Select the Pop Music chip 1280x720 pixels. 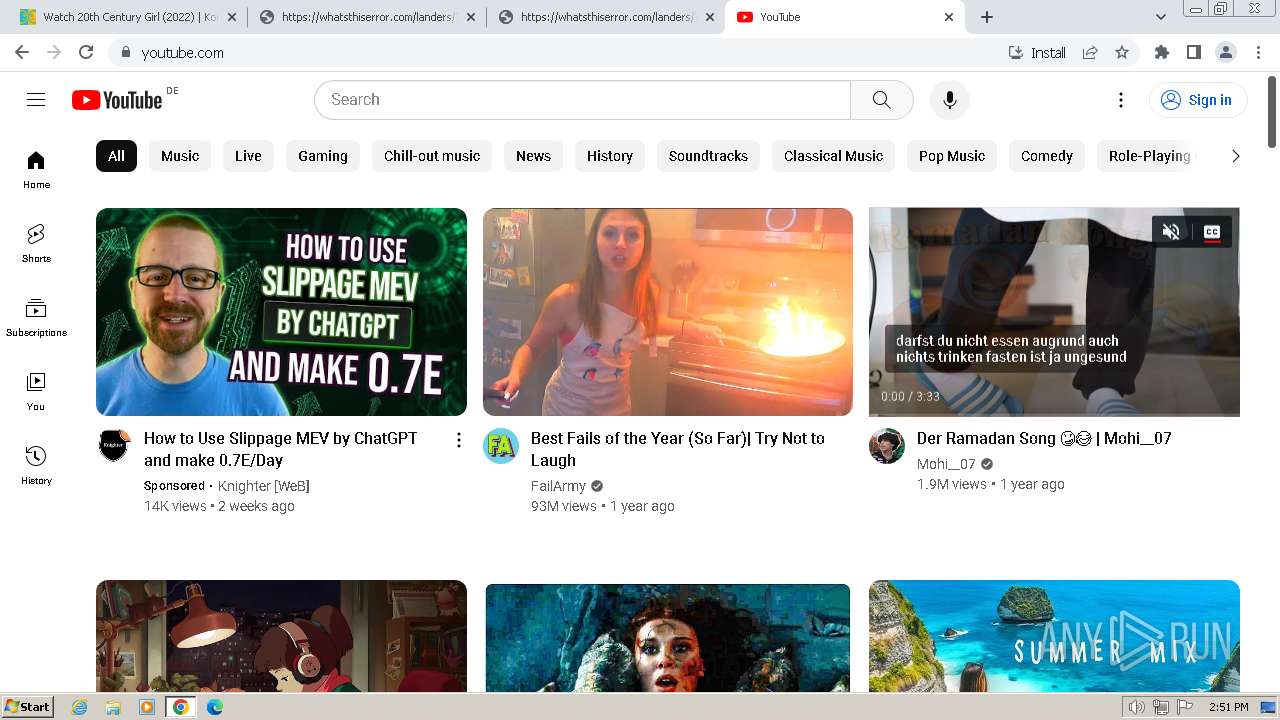[x=952, y=156]
